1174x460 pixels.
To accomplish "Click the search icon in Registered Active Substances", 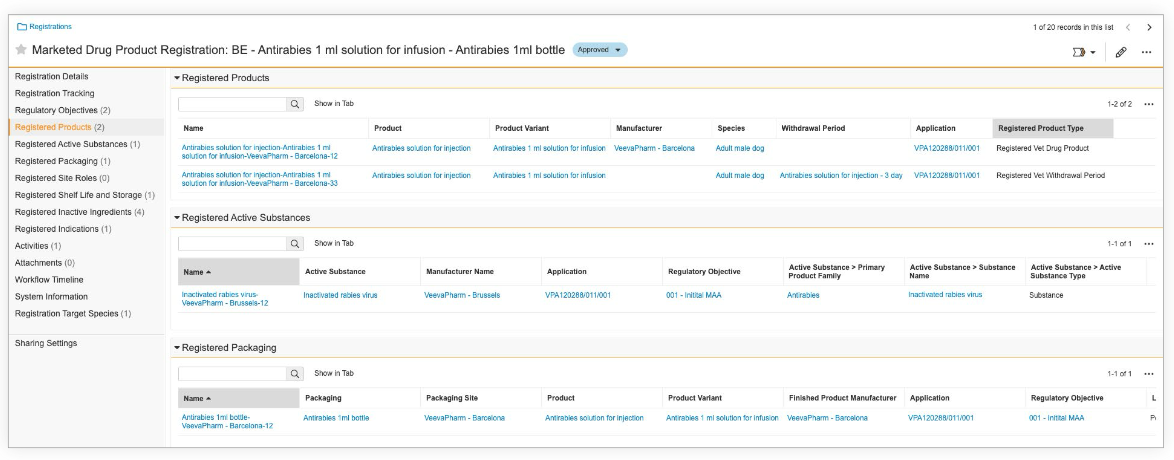I will [x=295, y=243].
